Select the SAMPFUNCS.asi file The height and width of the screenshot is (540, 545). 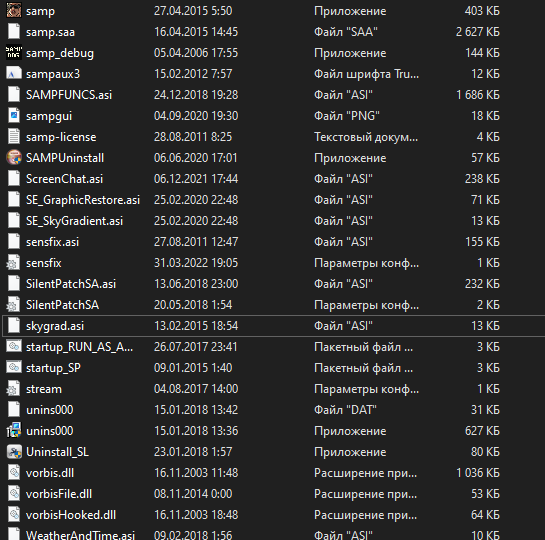click(69, 95)
